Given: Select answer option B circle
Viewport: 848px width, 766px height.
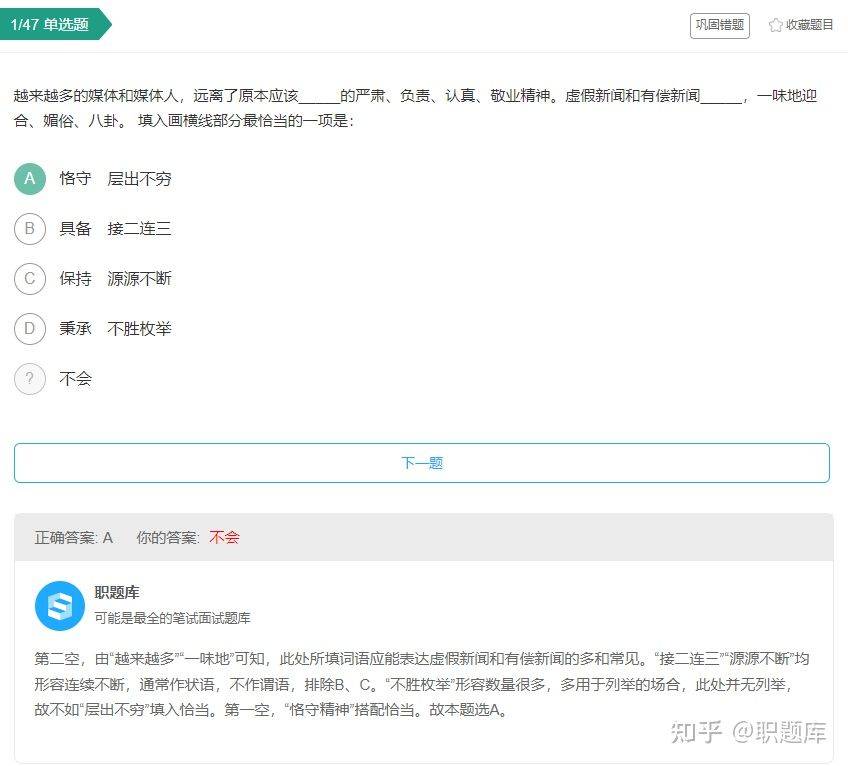Looking at the screenshot, I should pyautogui.click(x=29, y=229).
